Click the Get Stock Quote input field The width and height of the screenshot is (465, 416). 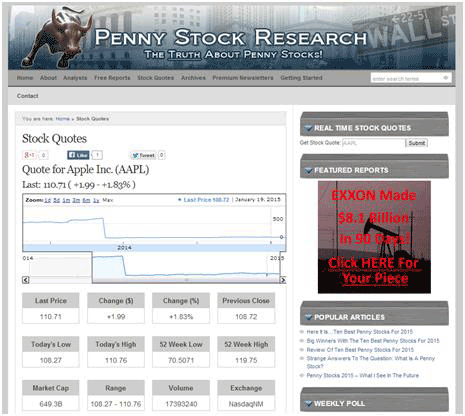(373, 143)
